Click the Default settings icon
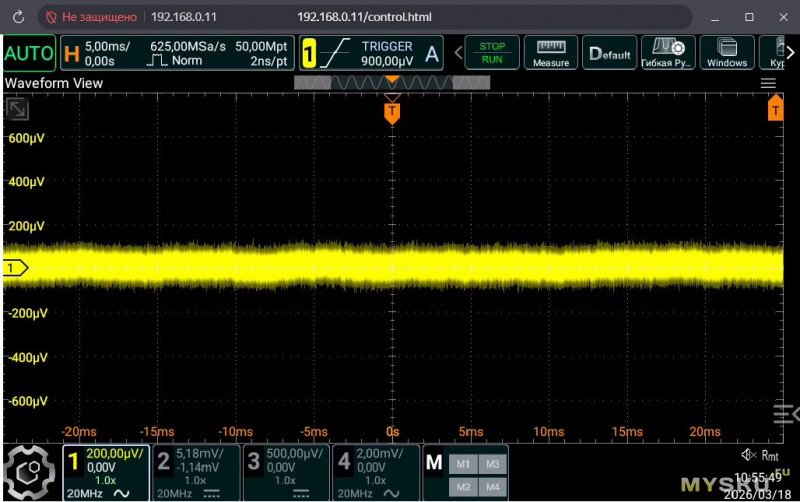This screenshot has width=800, height=502. pos(609,53)
